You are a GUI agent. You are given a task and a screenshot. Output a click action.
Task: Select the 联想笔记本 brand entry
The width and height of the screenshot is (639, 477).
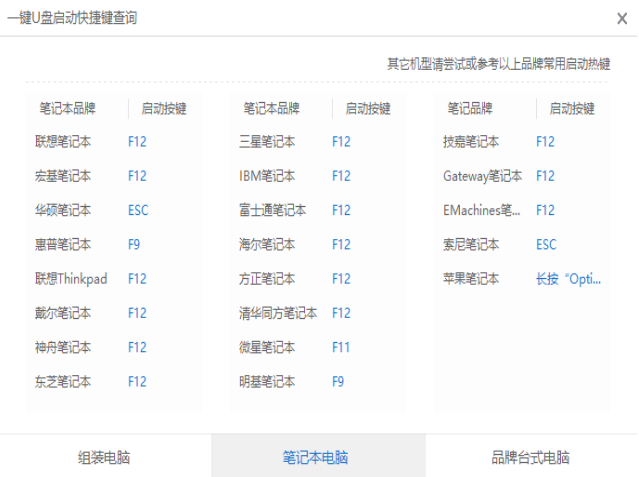(63, 142)
